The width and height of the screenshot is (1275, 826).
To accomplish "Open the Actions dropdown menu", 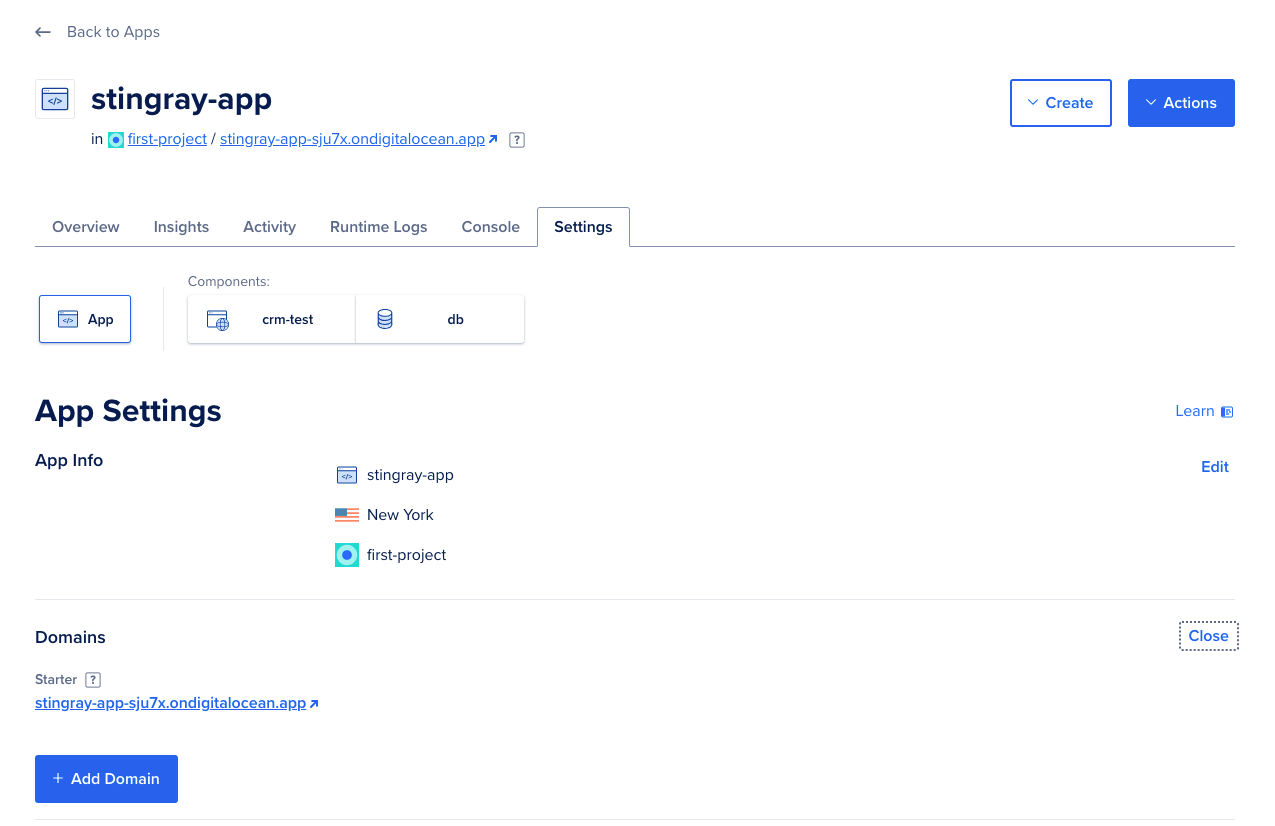I will tap(1181, 103).
